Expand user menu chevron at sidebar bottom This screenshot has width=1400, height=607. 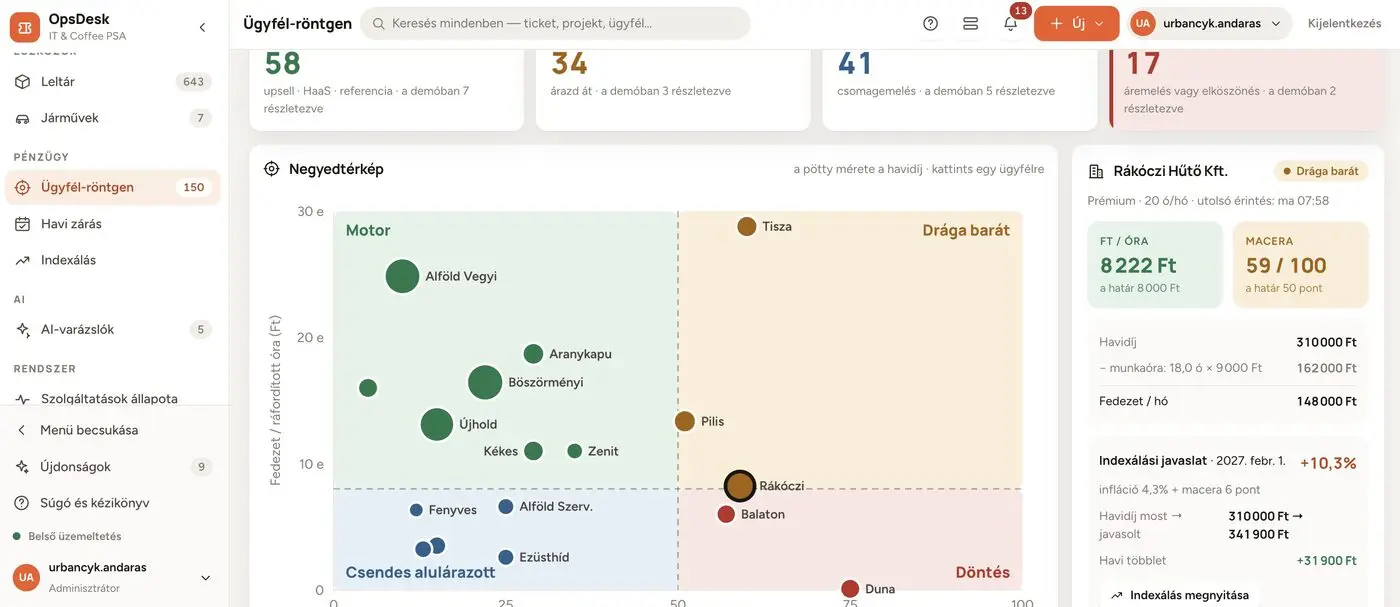(206, 578)
